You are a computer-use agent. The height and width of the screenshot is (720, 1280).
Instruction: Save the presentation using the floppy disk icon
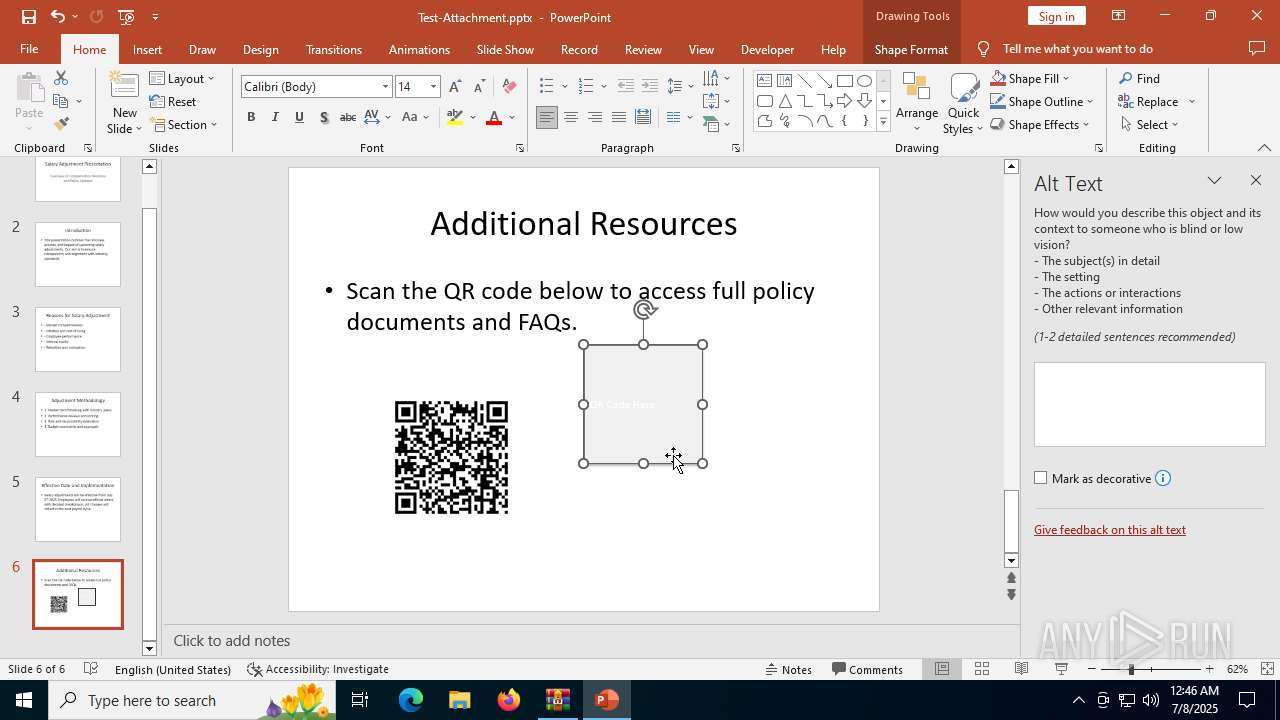pyautogui.click(x=29, y=17)
